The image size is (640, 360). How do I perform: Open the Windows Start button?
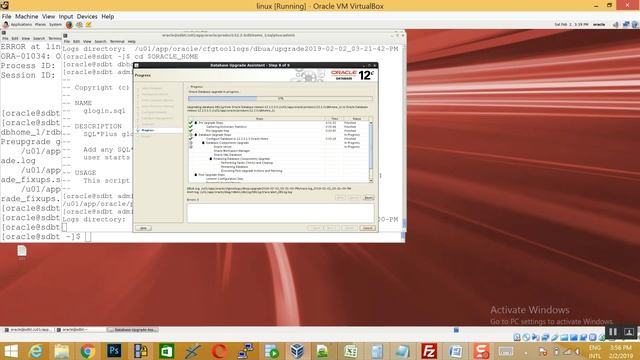[11, 351]
